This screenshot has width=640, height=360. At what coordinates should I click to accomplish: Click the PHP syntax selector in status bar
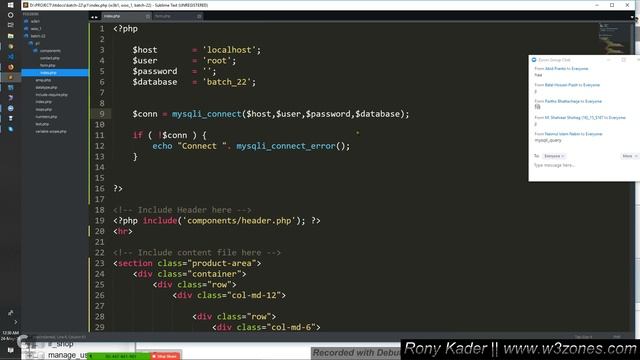tap(617, 337)
